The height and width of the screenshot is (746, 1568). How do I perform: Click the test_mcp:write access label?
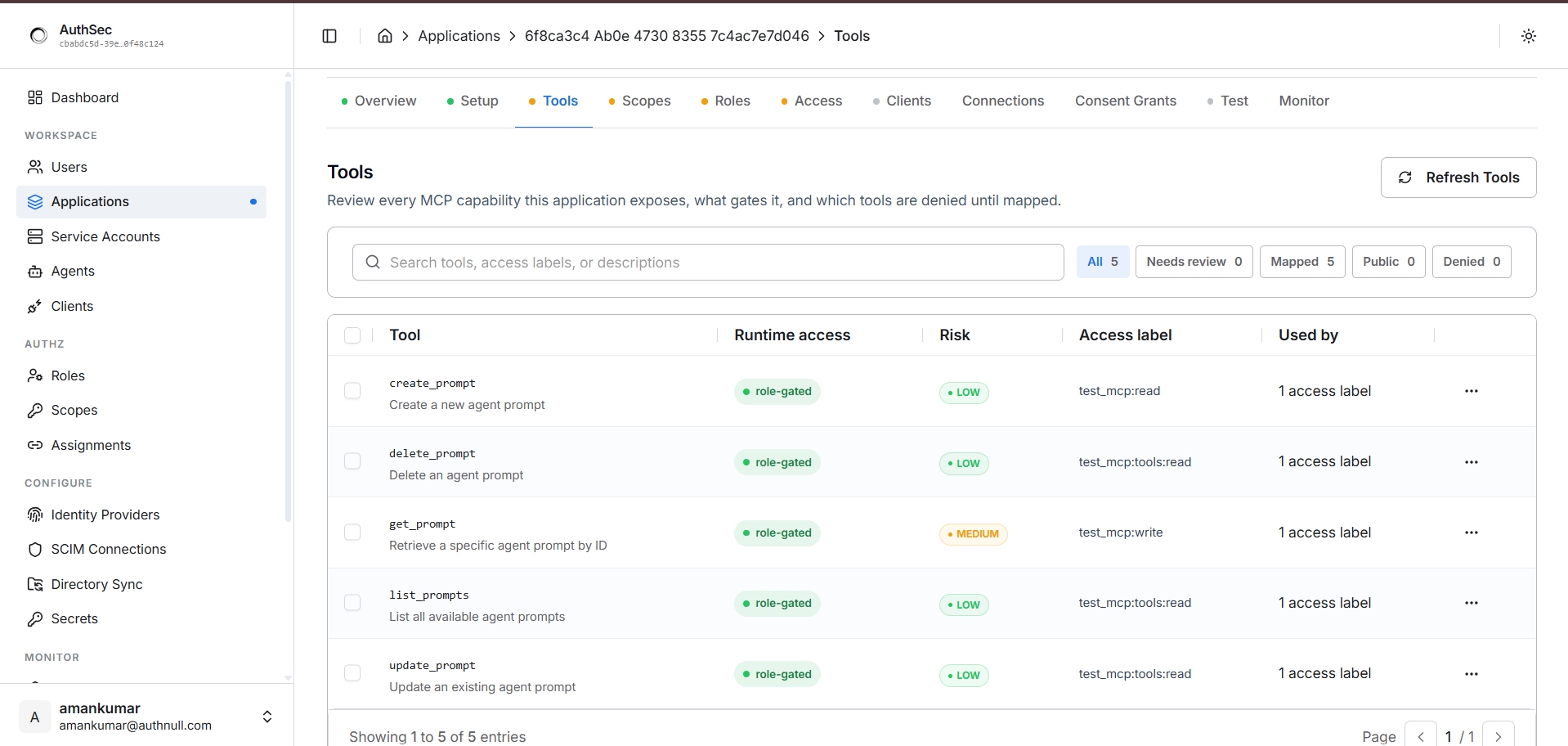(x=1121, y=533)
